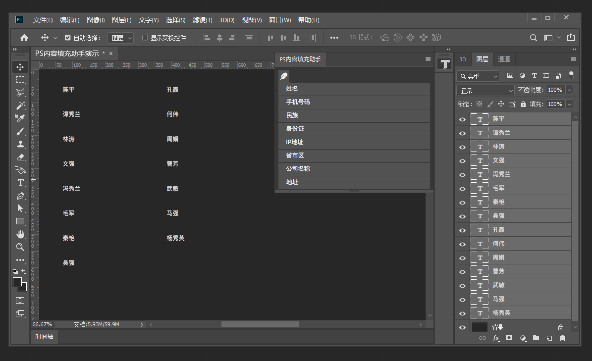The width and height of the screenshot is (592, 361).
Task: Select the Zoom tool in the toolbox
Action: point(20,247)
